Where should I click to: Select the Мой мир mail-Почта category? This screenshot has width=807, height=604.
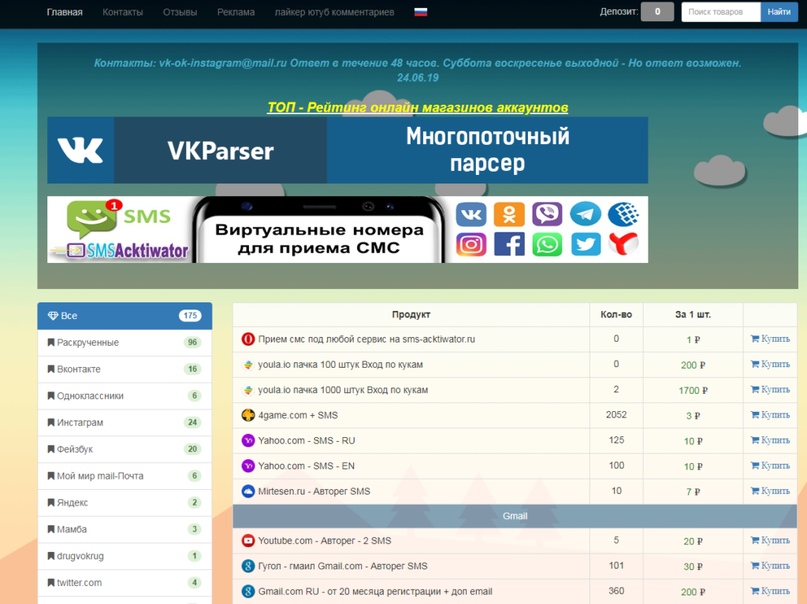click(x=125, y=476)
